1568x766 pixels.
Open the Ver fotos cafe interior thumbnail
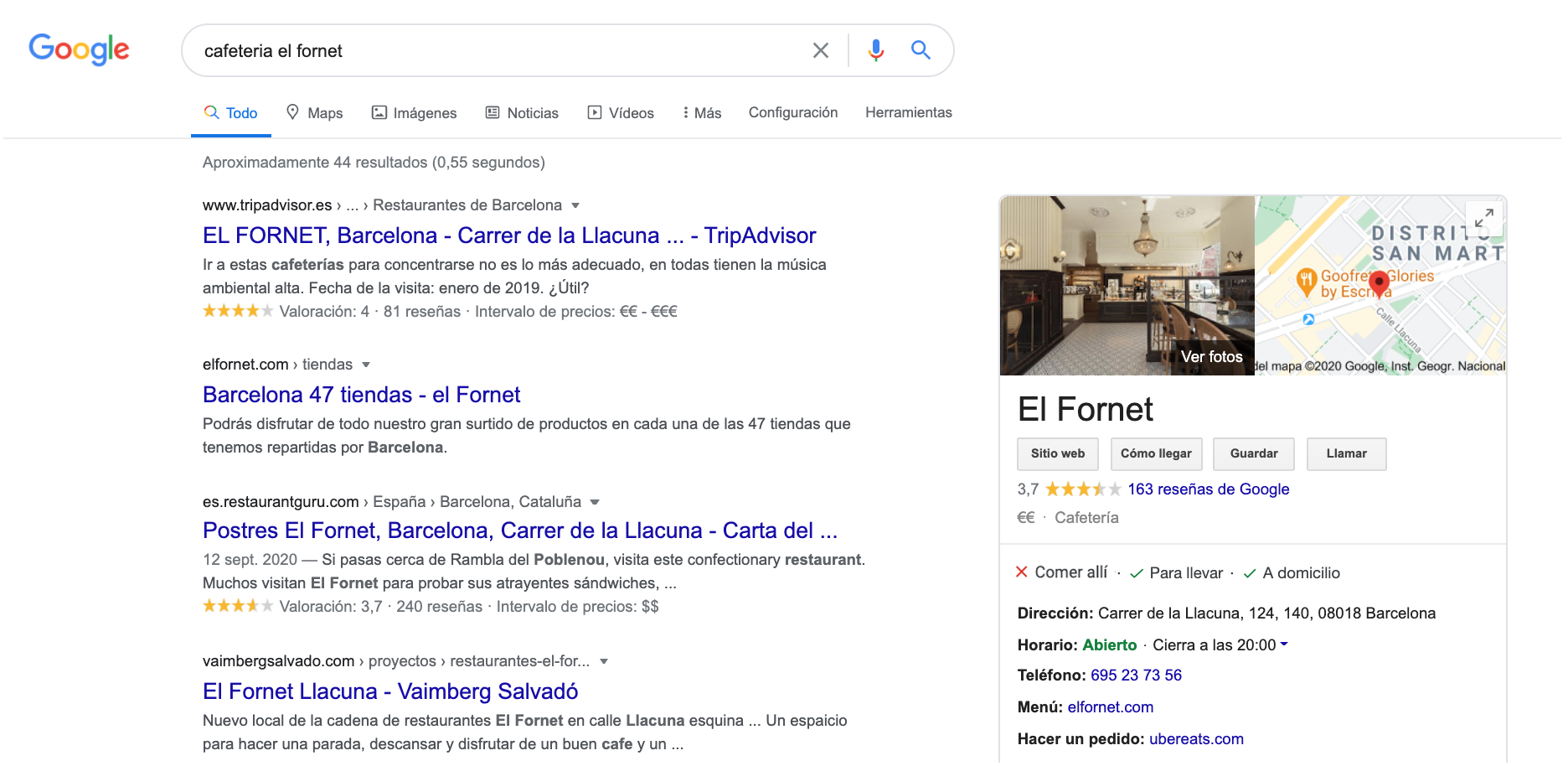(x=1127, y=286)
